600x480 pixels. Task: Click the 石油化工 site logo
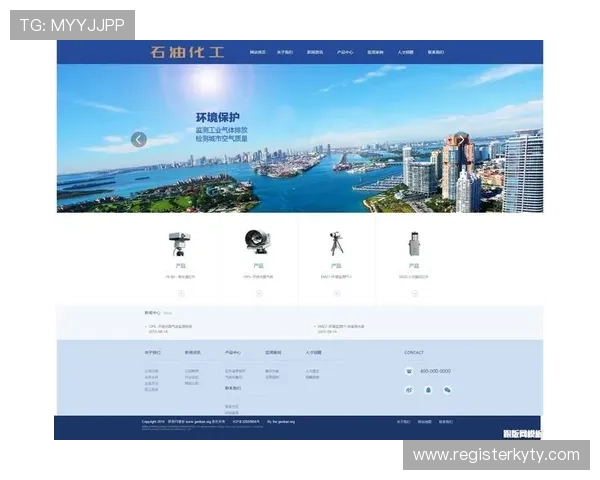[x=187, y=52]
